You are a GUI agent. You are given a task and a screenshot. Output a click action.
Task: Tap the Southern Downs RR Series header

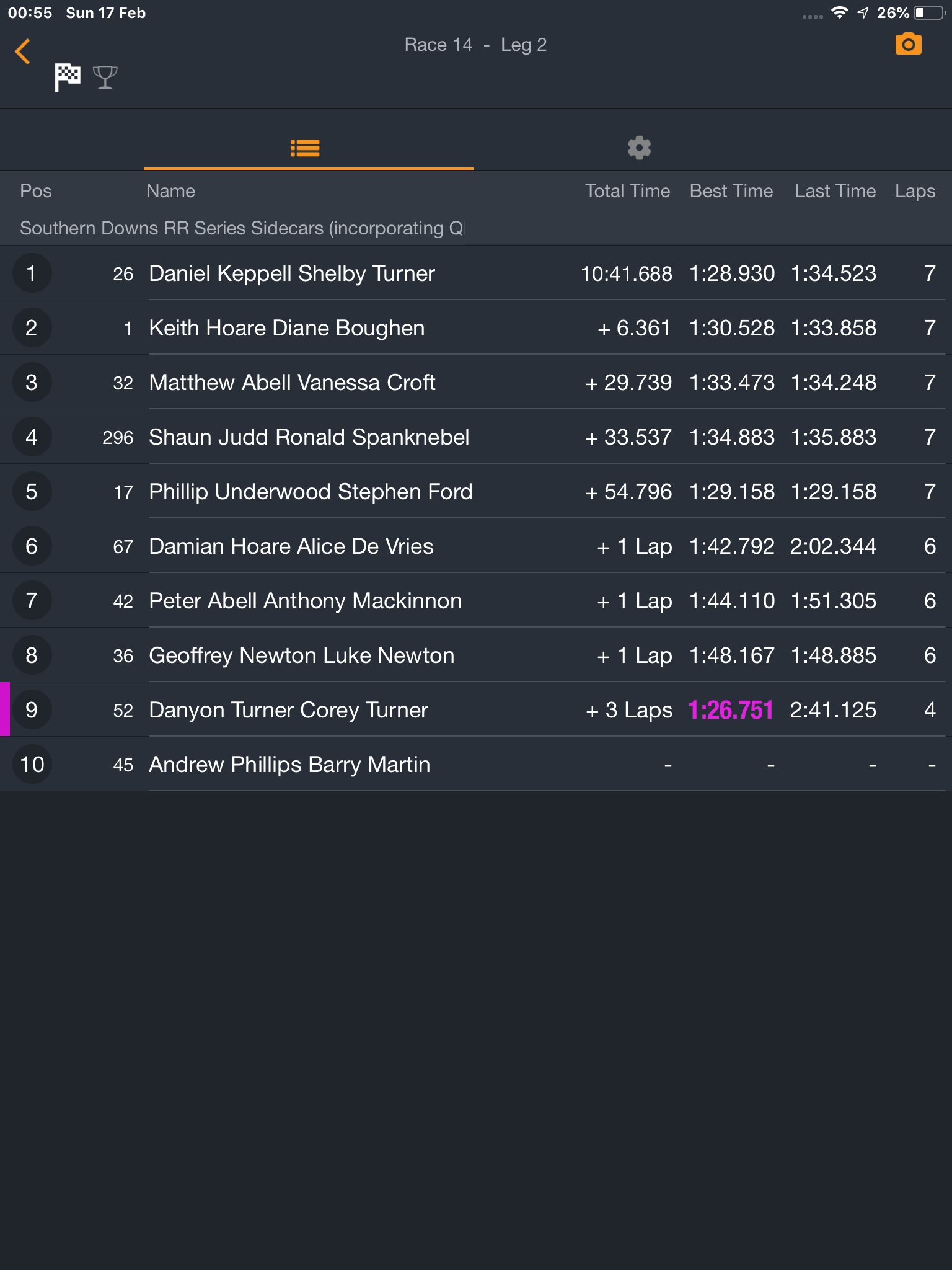pos(242,228)
